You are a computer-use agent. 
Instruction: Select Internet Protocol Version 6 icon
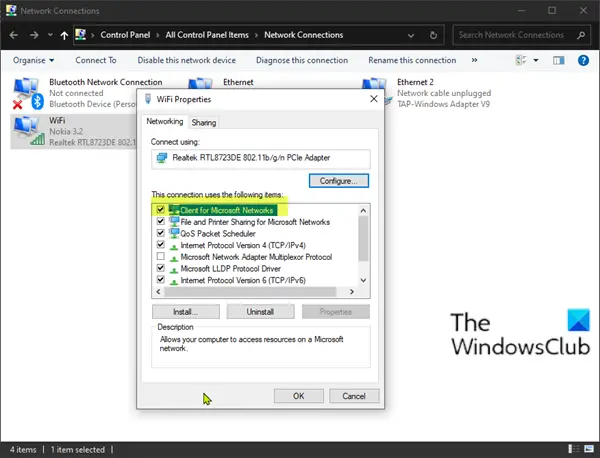point(173,281)
